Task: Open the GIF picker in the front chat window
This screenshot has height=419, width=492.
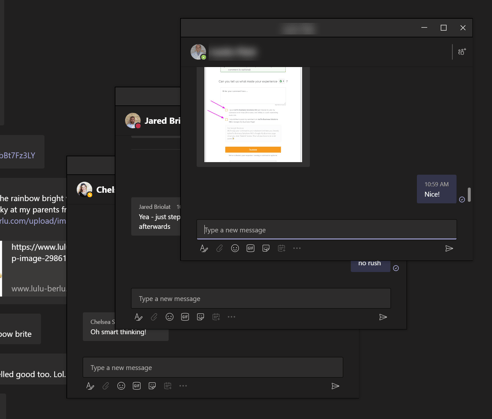Action: [250, 248]
